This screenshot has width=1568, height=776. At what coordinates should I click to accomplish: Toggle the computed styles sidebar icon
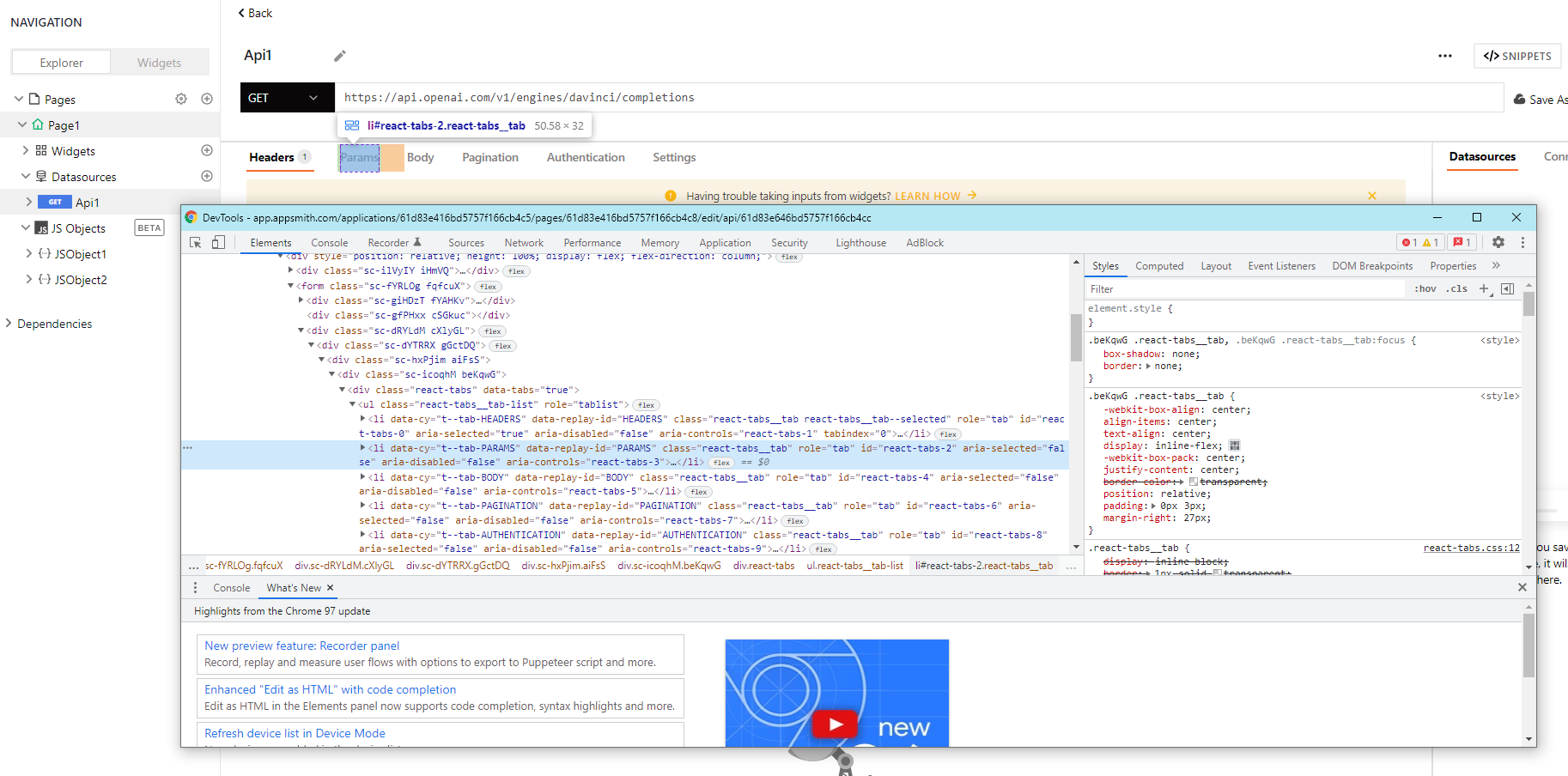click(x=1507, y=289)
